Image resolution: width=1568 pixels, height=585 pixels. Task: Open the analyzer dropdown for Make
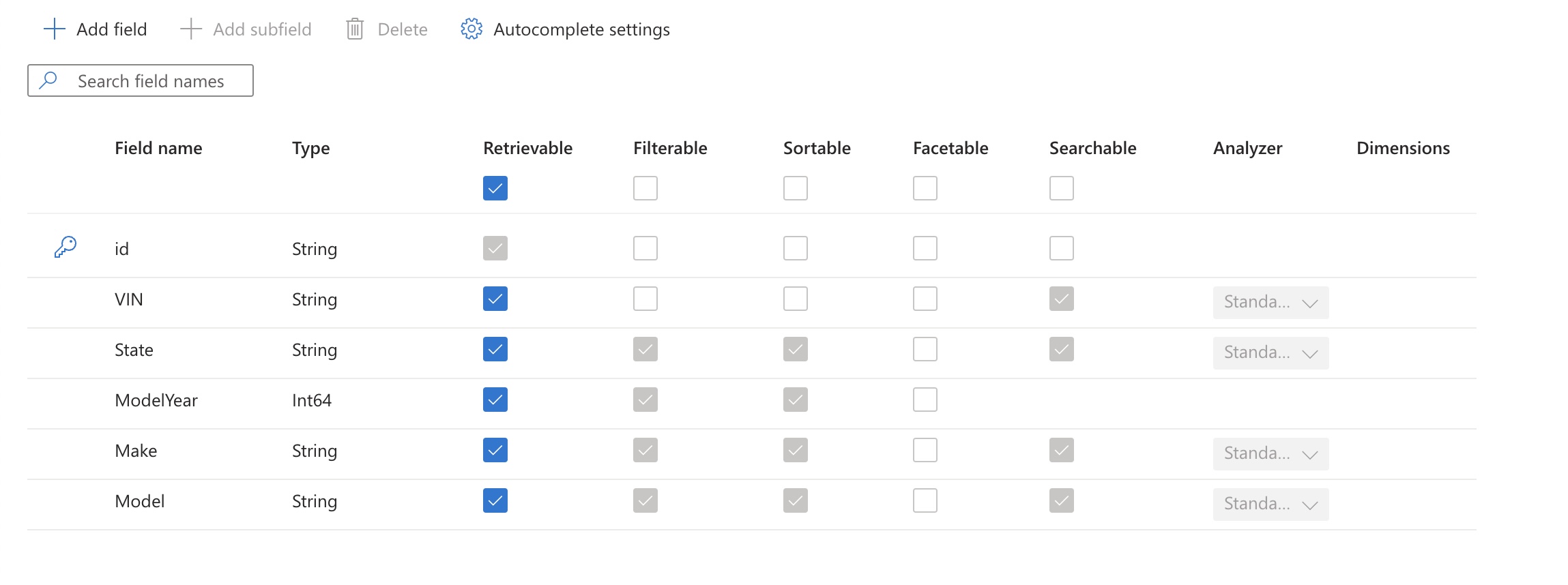[x=1270, y=453]
